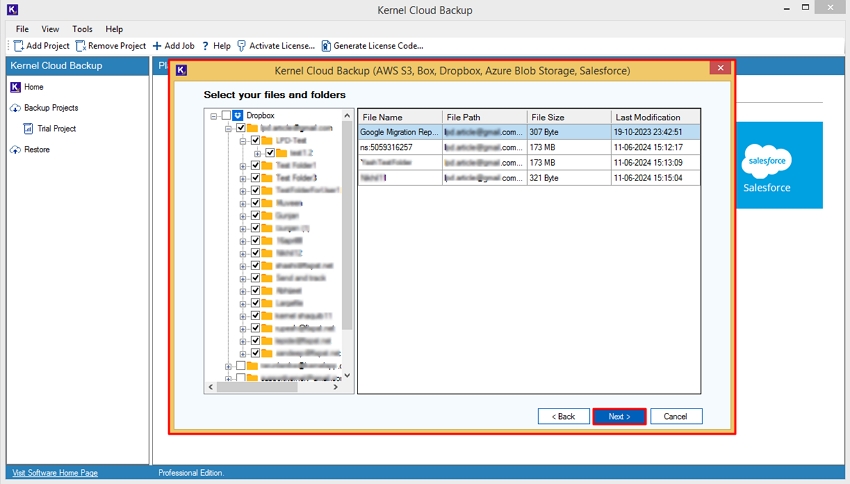This screenshot has width=850, height=484.
Task: Expand the Test Folder3 node
Action: [243, 178]
